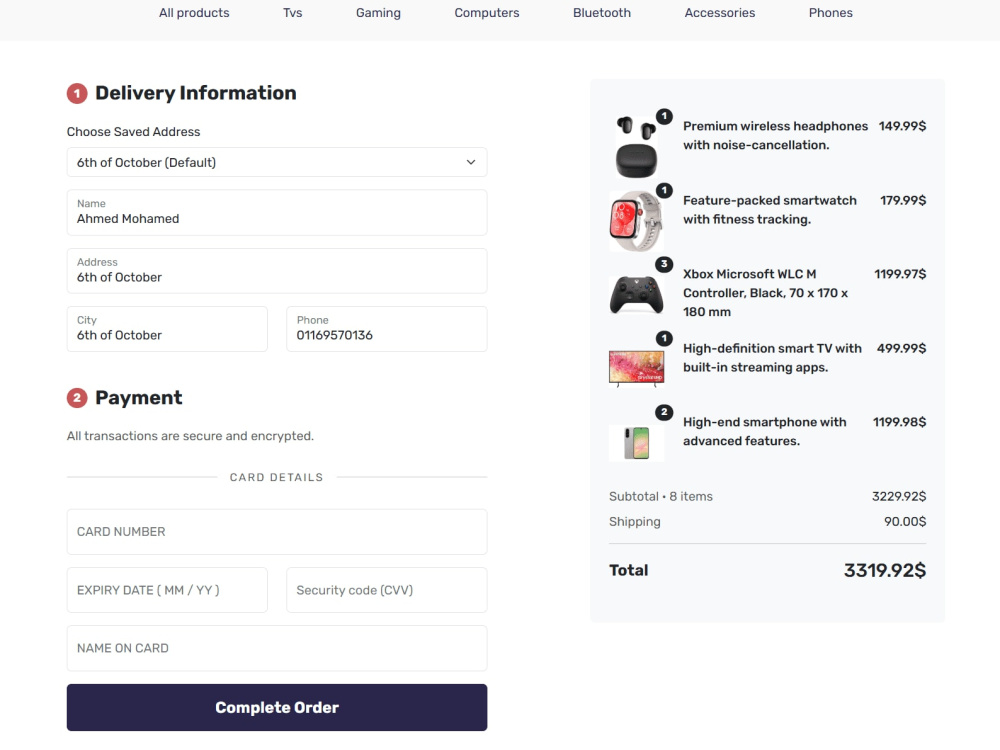Focus the CARD NUMBER field
The width and height of the screenshot is (1000, 750).
pos(277,532)
